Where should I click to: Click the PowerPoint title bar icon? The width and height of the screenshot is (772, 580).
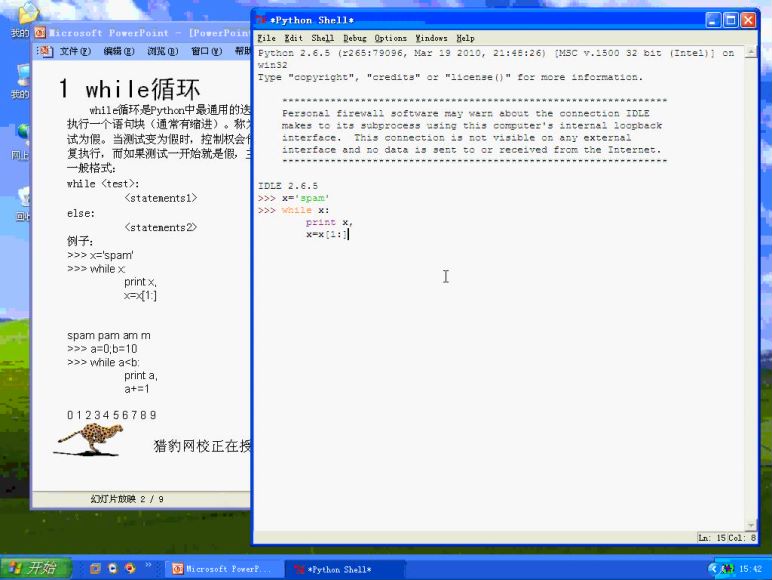coord(40,33)
